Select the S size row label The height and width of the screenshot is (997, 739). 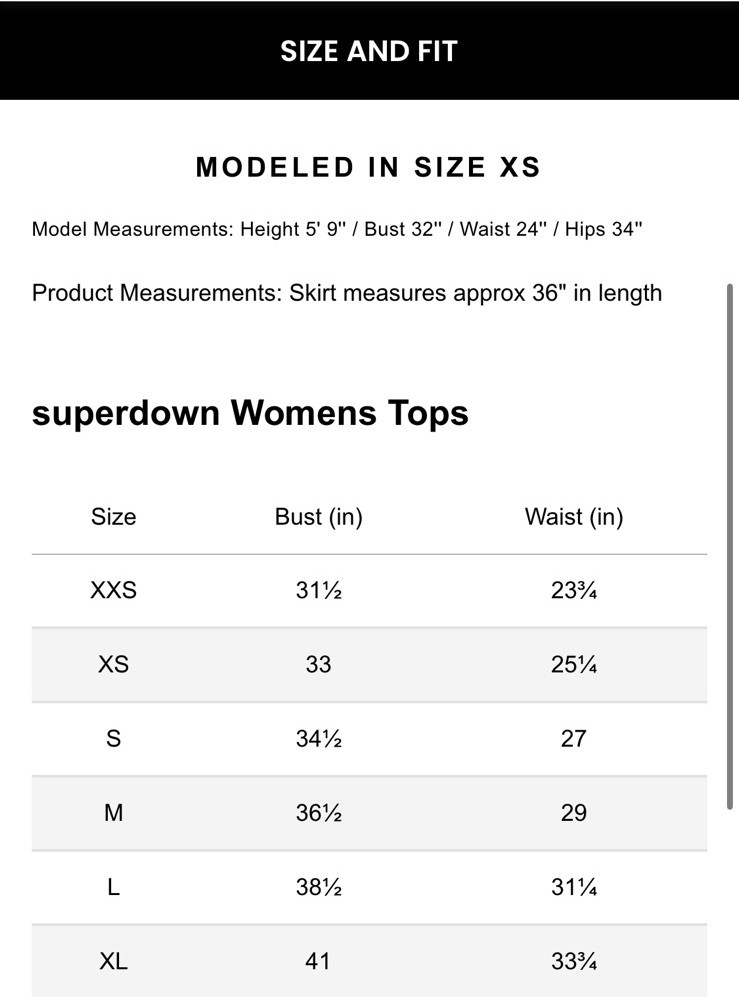pos(113,738)
